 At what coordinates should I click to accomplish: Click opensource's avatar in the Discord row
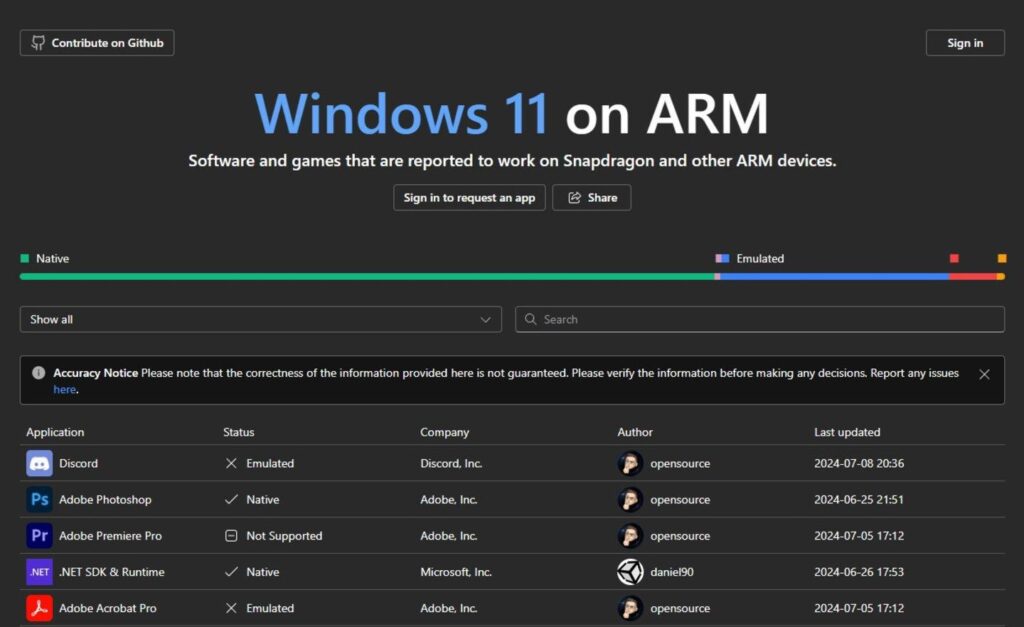point(630,463)
